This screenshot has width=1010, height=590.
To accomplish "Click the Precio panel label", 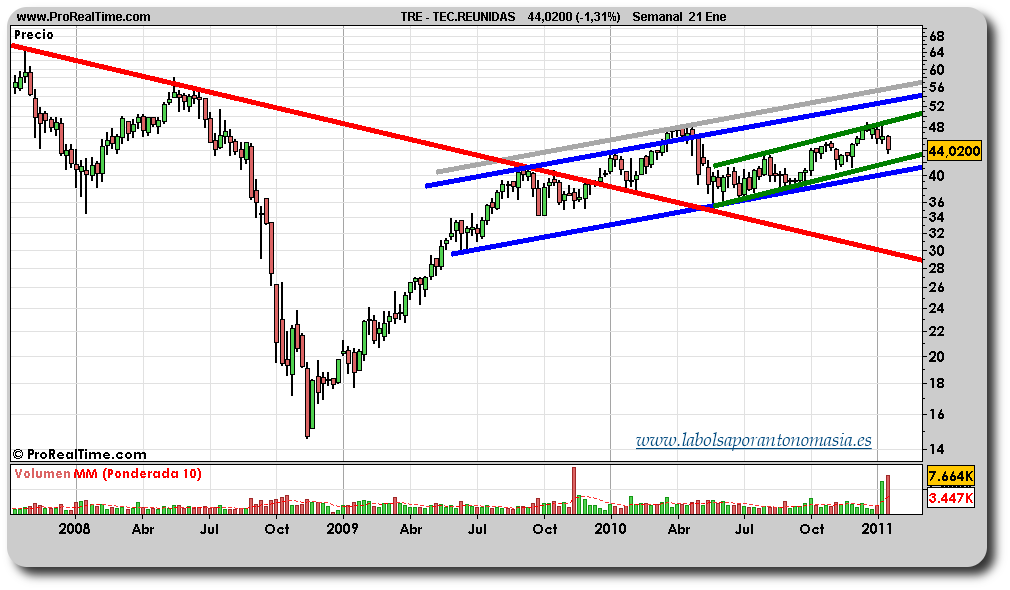I will click(x=33, y=35).
